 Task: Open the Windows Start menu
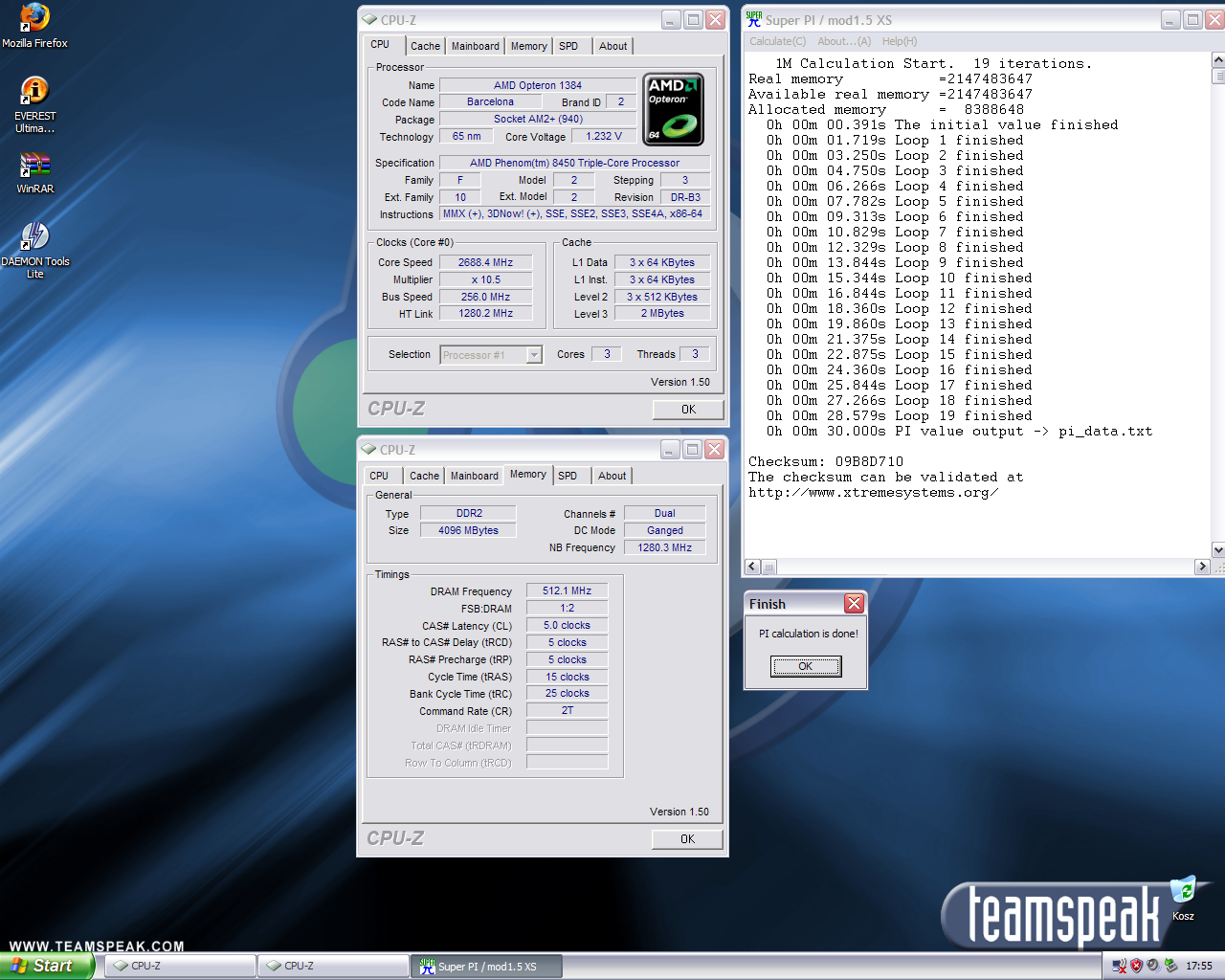[47, 966]
